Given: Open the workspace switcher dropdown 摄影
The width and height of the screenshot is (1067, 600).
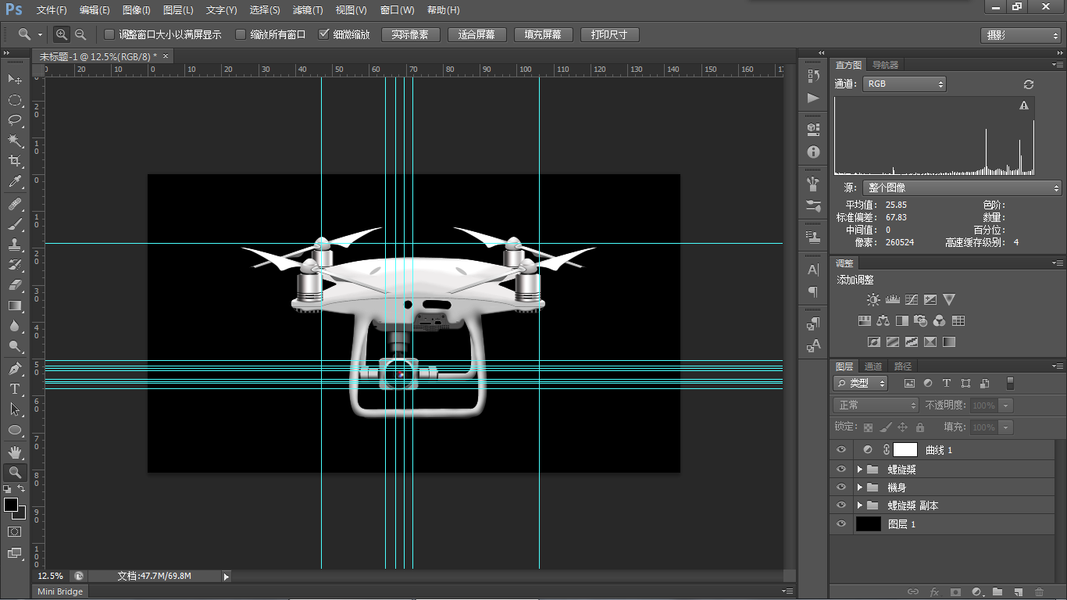Looking at the screenshot, I should pyautogui.click(x=1021, y=35).
